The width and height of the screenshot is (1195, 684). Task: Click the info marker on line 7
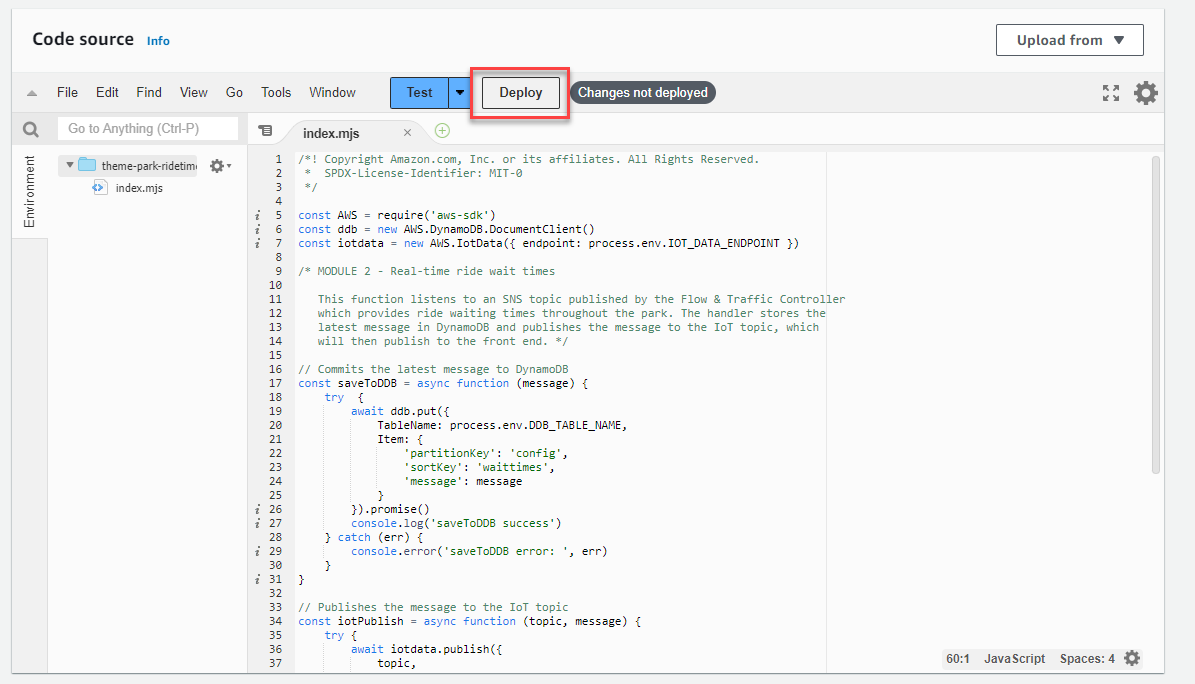pyautogui.click(x=258, y=243)
